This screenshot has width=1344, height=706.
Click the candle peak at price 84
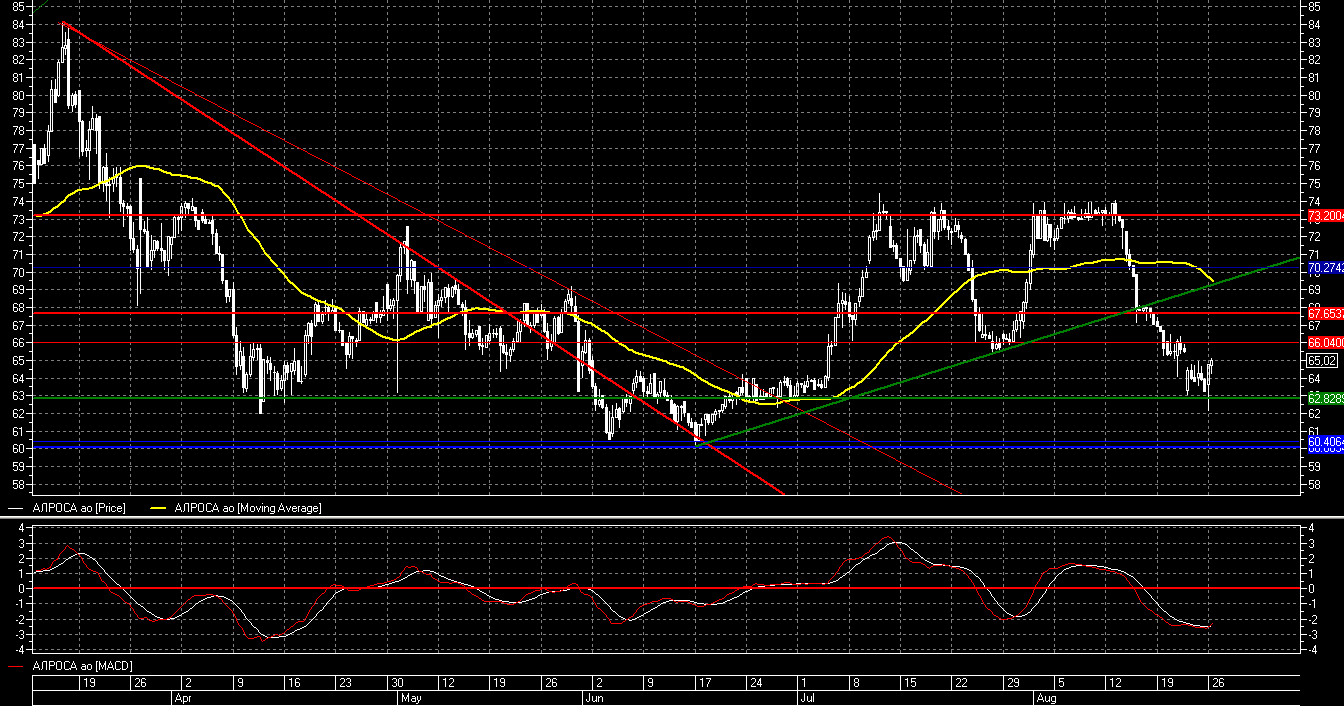click(x=65, y=24)
